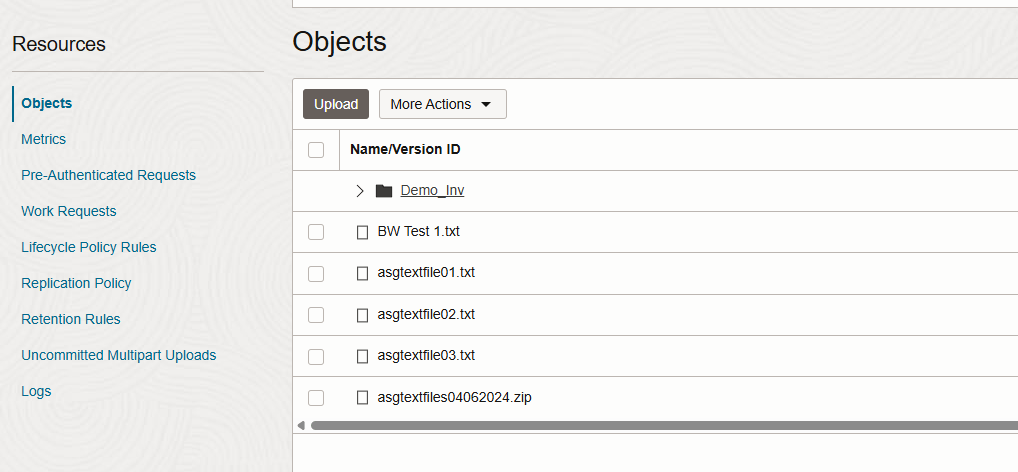Open Metrics in the Resources menu

(43, 139)
